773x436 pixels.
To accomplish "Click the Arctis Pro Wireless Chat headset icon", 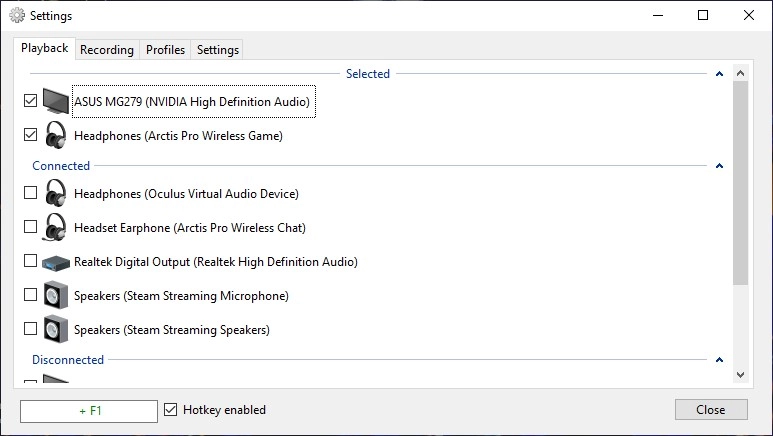I will 56,228.
